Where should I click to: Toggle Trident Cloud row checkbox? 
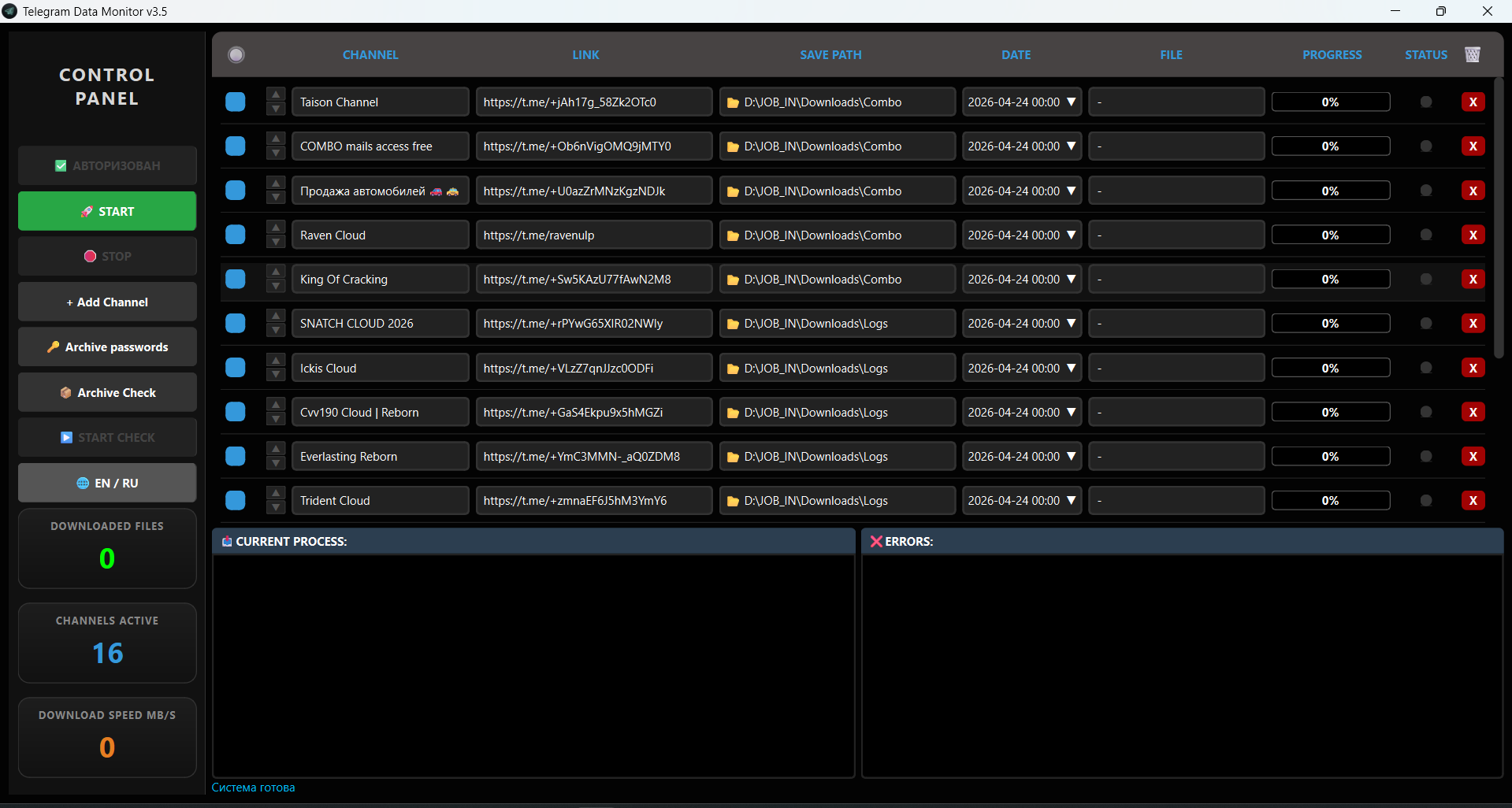click(235, 500)
